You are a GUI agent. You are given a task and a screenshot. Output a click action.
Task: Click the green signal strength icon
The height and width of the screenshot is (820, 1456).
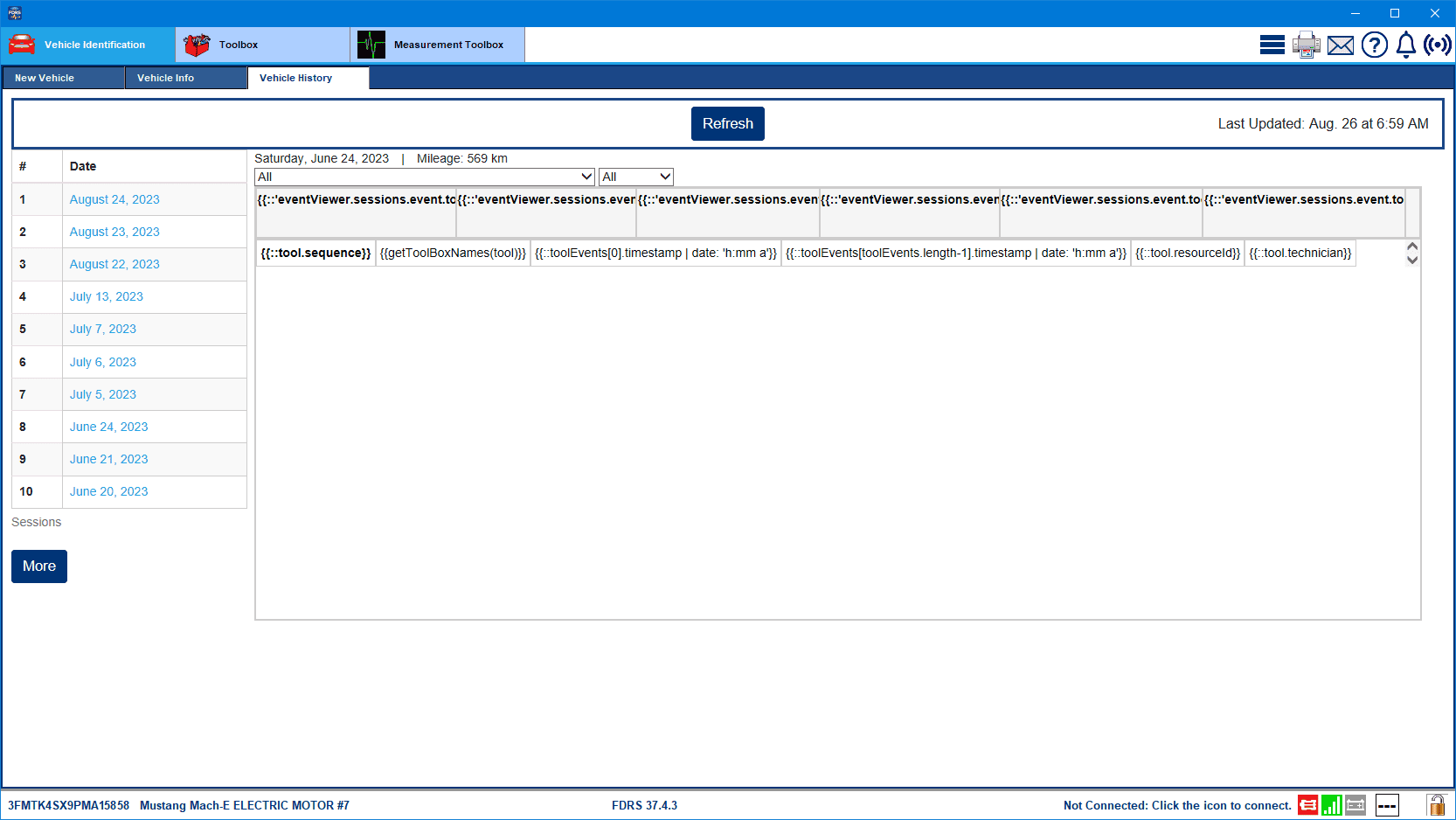[x=1331, y=805]
